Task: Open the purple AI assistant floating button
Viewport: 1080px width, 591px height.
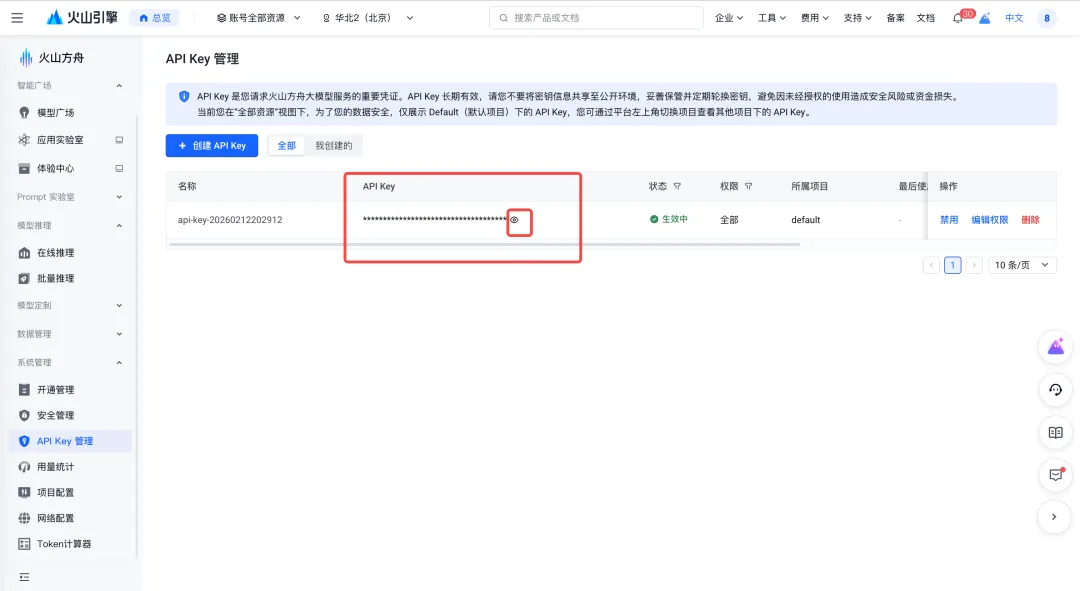Action: (x=1055, y=347)
